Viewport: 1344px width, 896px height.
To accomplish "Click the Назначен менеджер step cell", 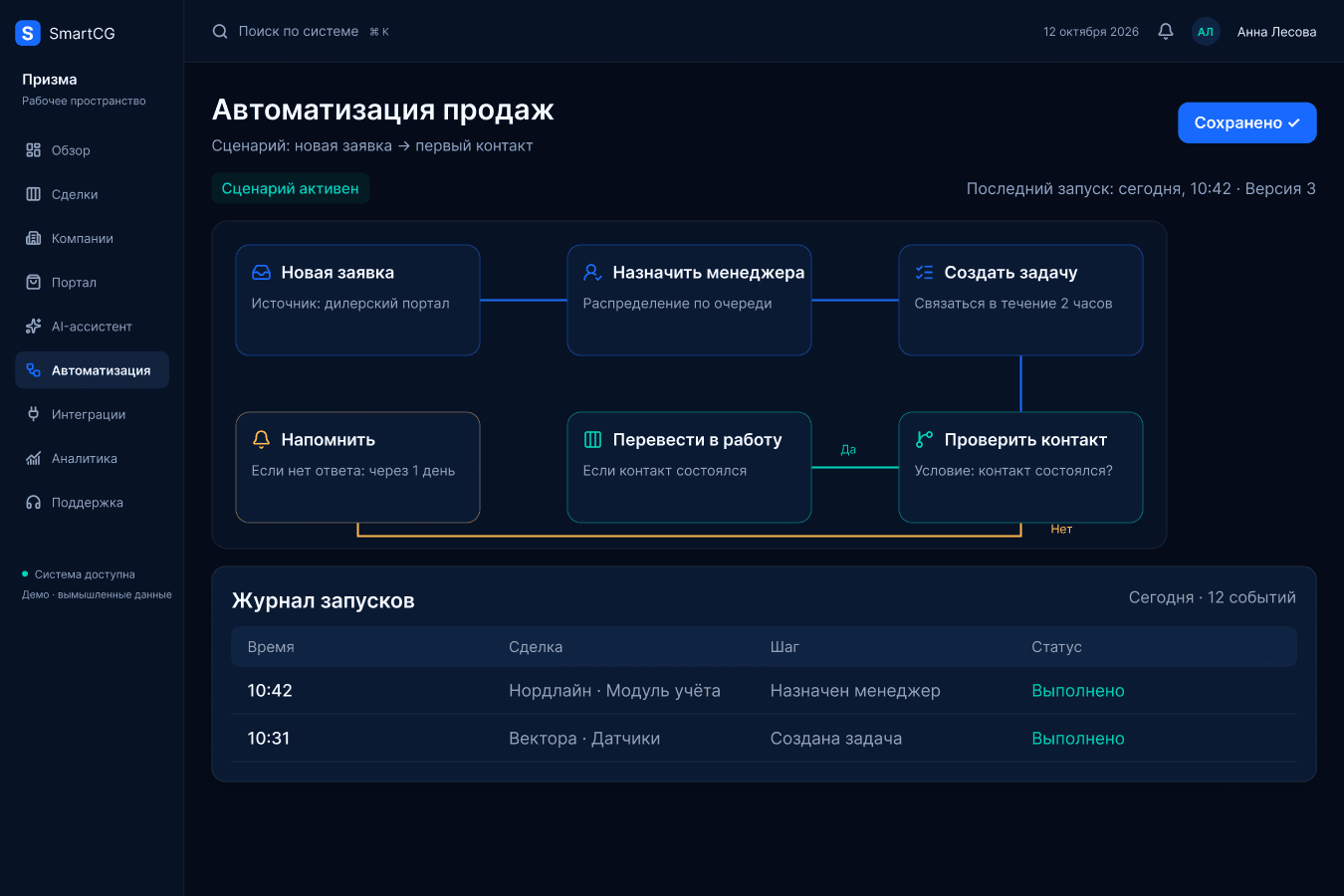I will [x=855, y=691].
